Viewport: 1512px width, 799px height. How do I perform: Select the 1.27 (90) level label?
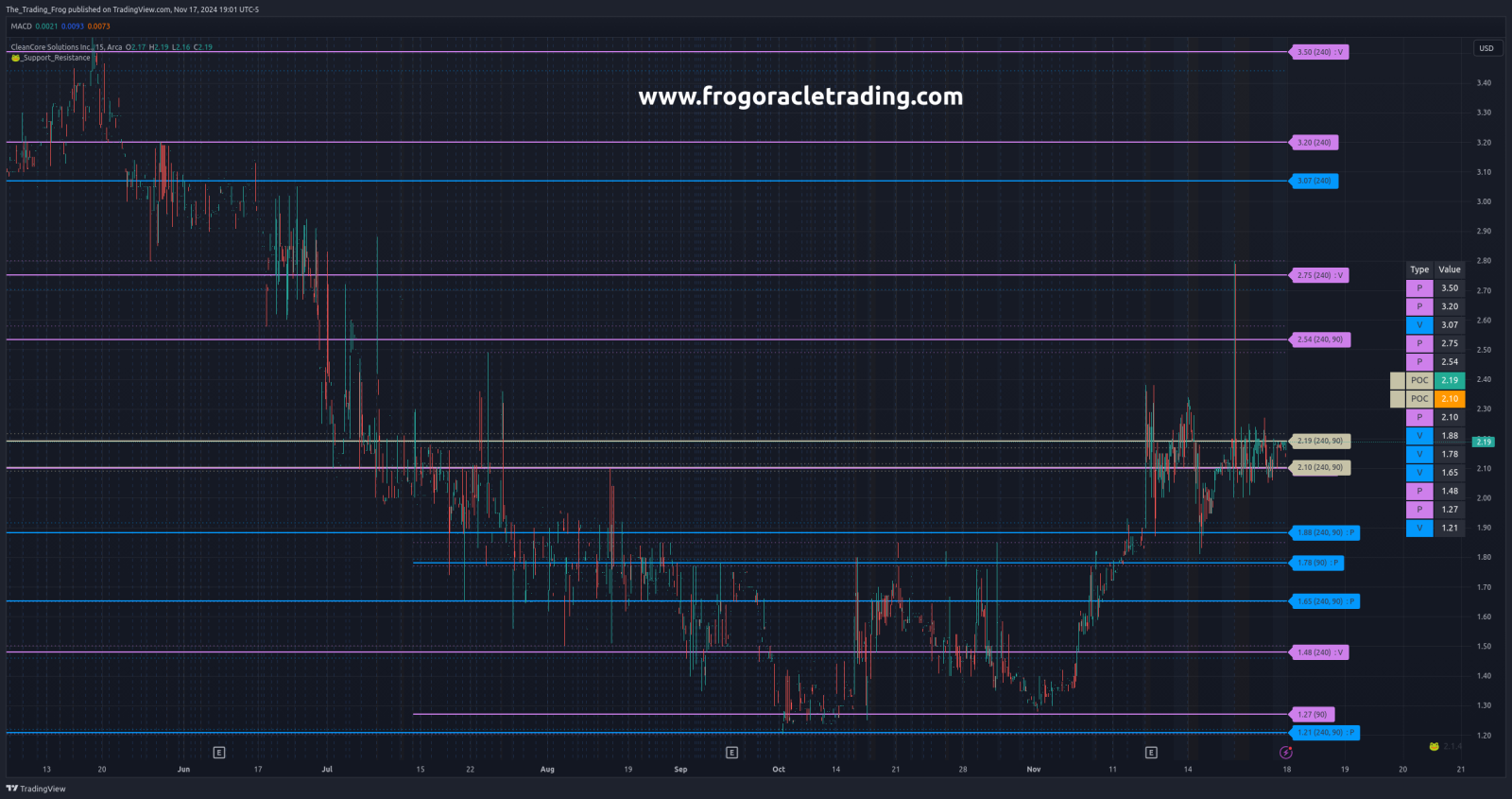[1313, 715]
